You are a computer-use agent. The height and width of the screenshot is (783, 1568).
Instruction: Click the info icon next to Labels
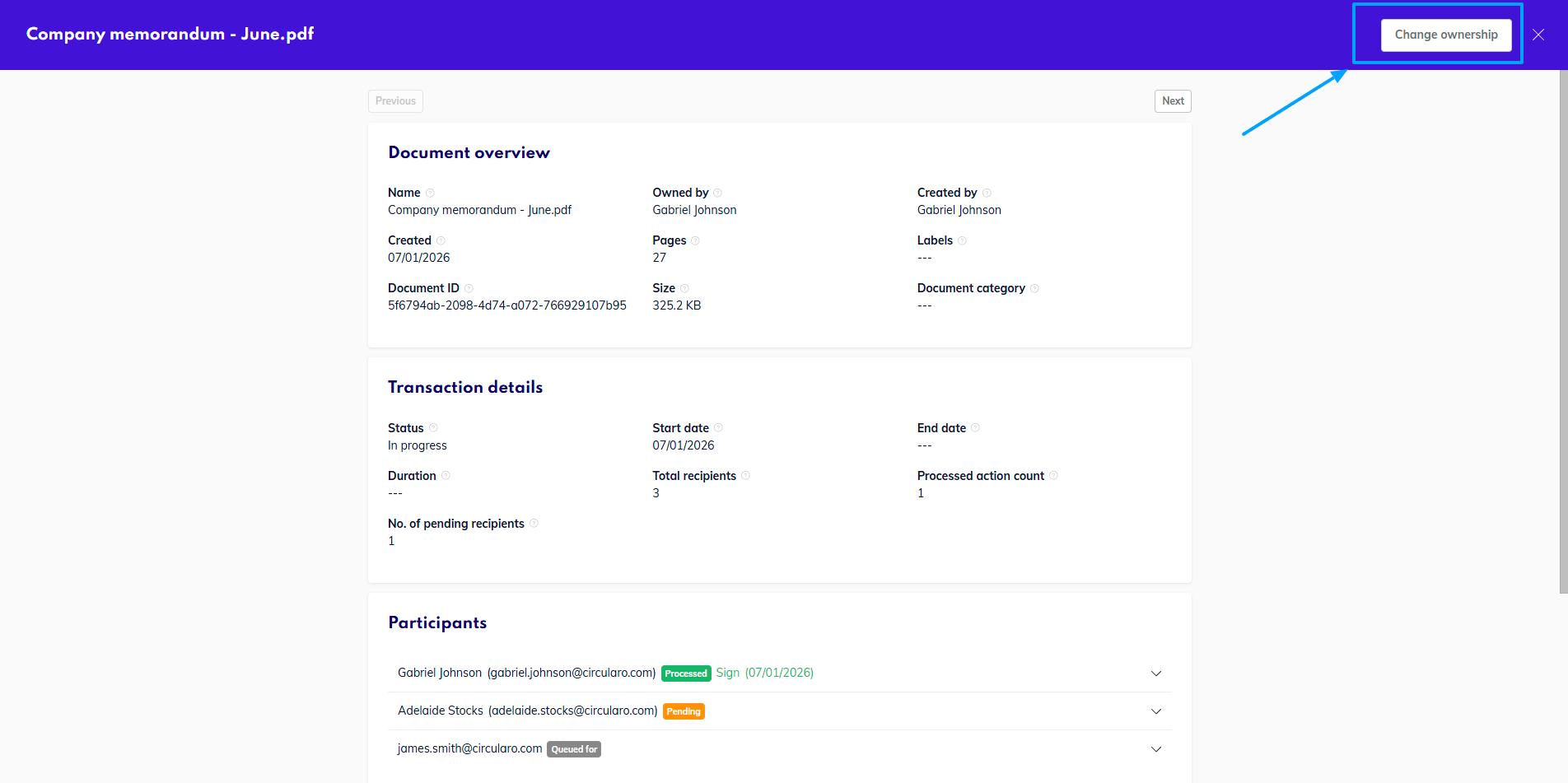[x=962, y=240]
